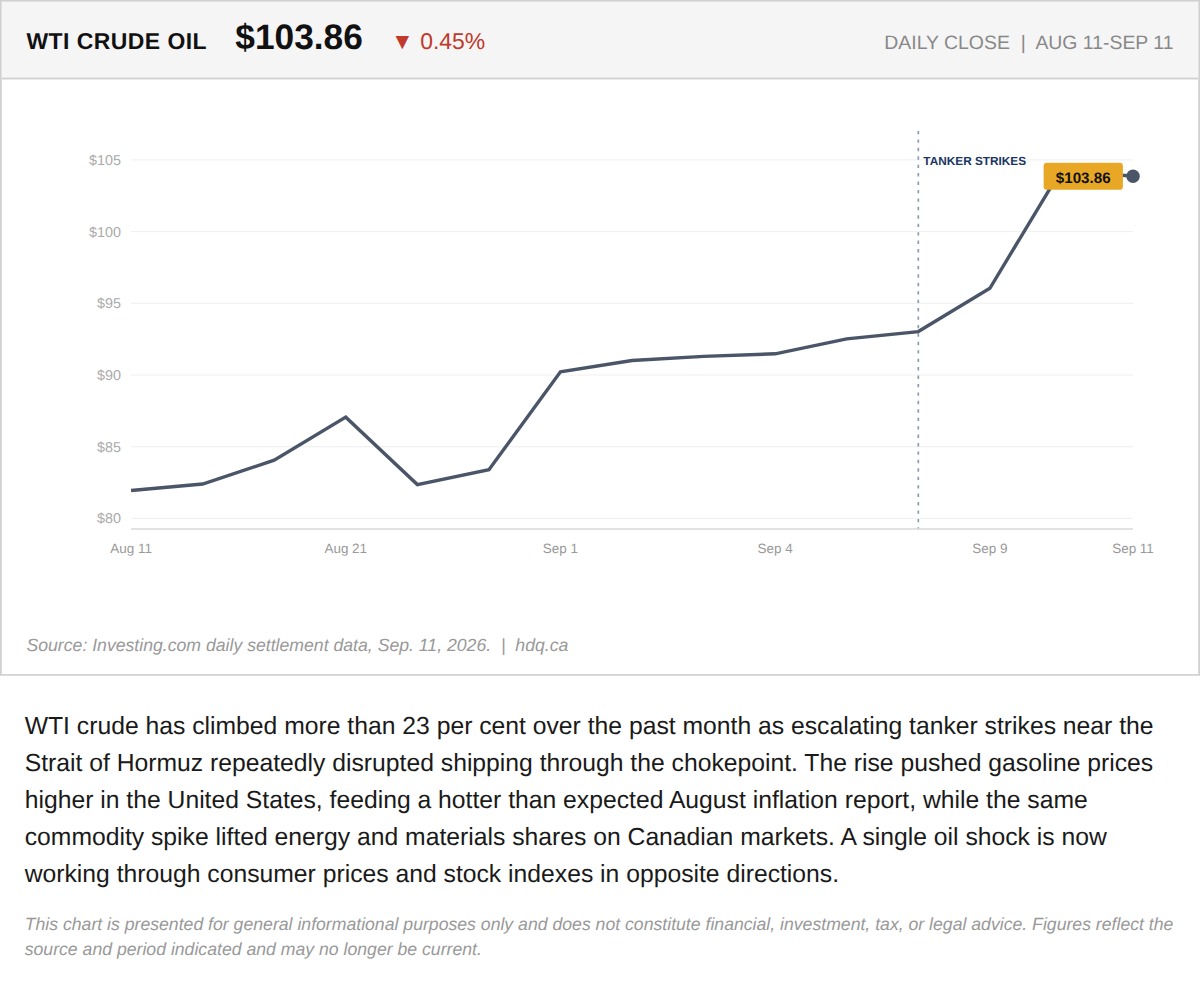Click the disclaimer text below the article
Image resolution: width=1200 pixels, height=1001 pixels.
click(599, 937)
